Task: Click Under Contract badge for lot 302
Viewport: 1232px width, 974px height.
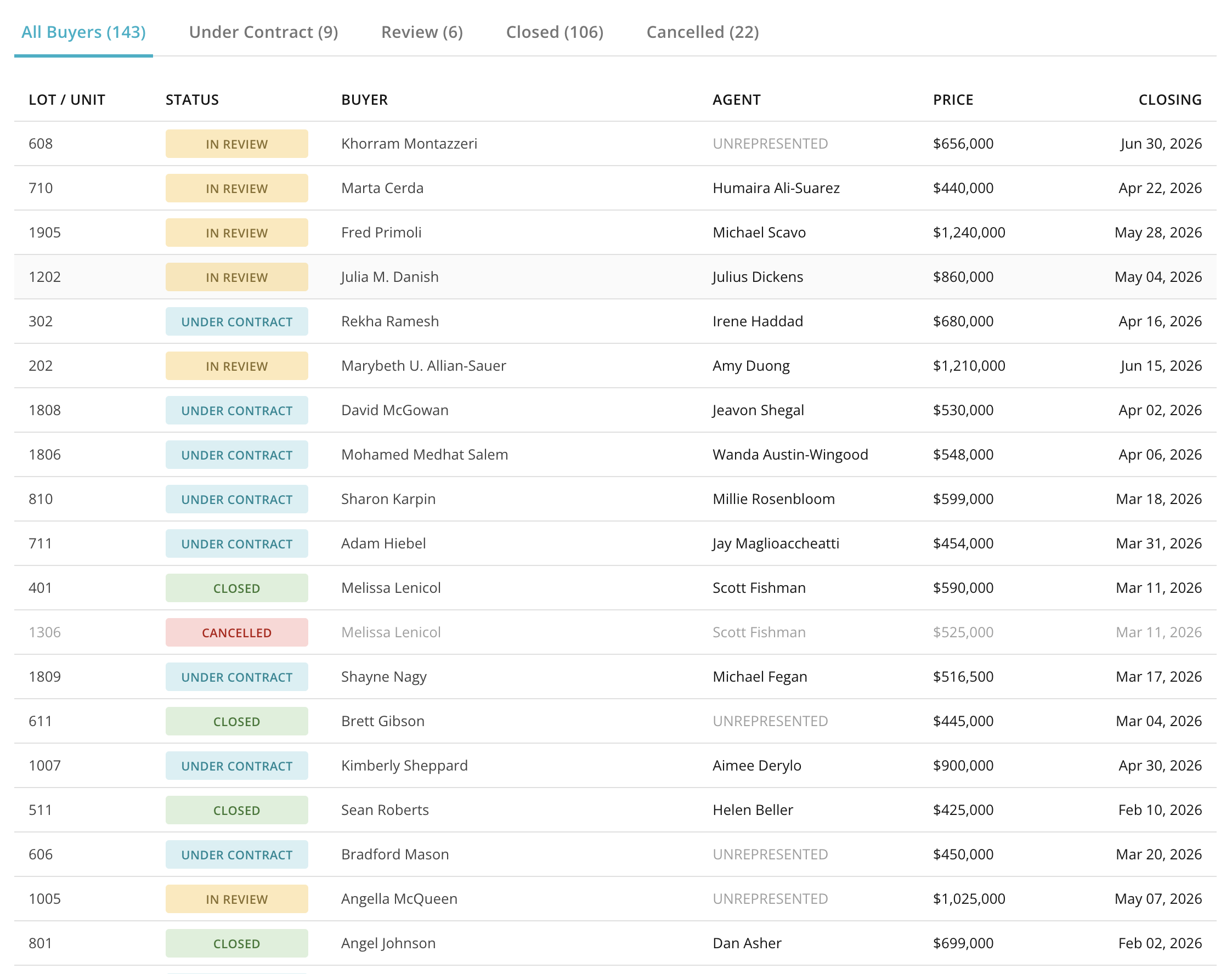Action: [236, 321]
